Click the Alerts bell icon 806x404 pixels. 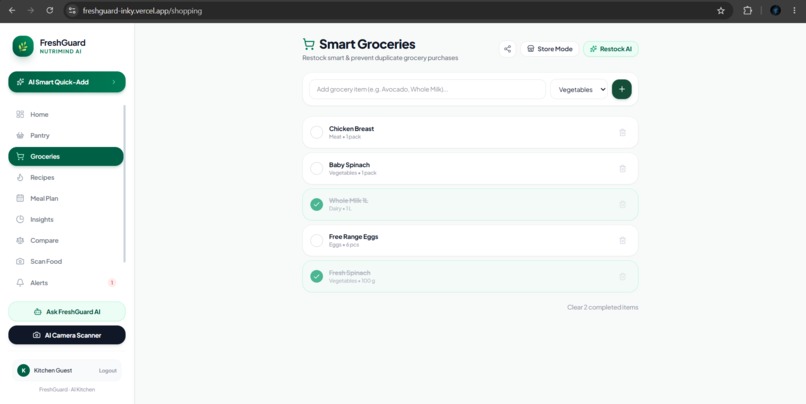[x=20, y=283]
